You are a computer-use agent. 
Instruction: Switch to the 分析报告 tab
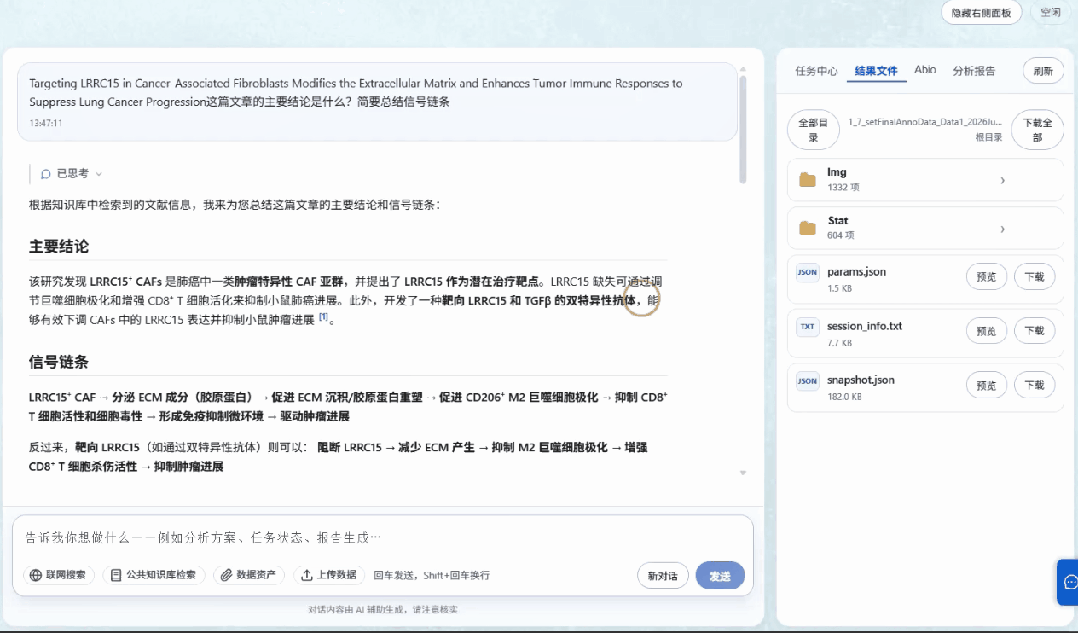[x=974, y=71]
